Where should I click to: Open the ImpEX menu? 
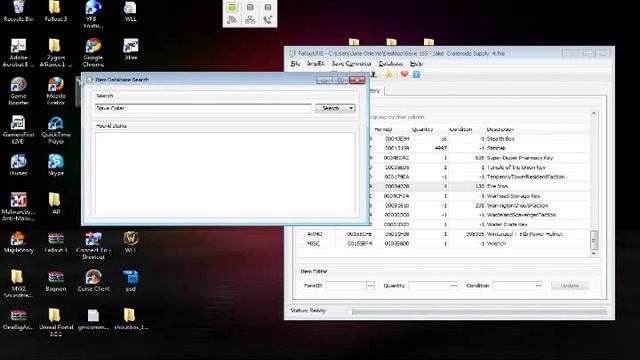pyautogui.click(x=316, y=64)
